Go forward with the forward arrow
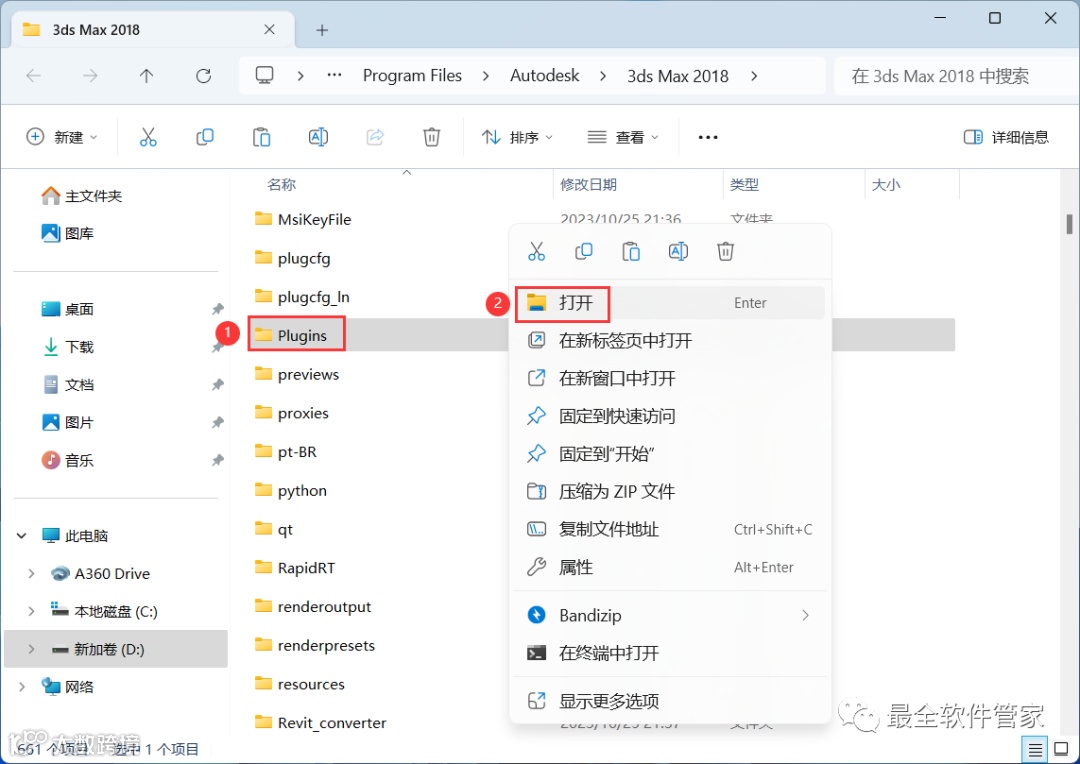 (x=90, y=76)
